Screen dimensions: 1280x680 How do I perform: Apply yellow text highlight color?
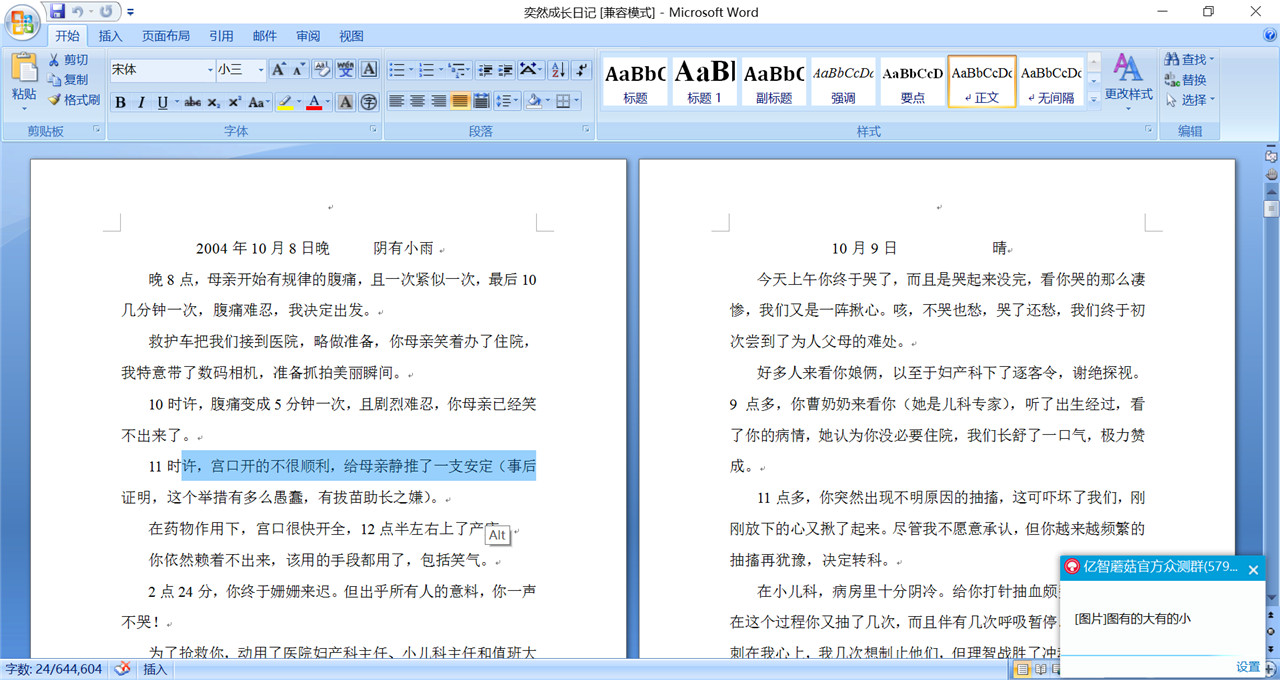285,102
